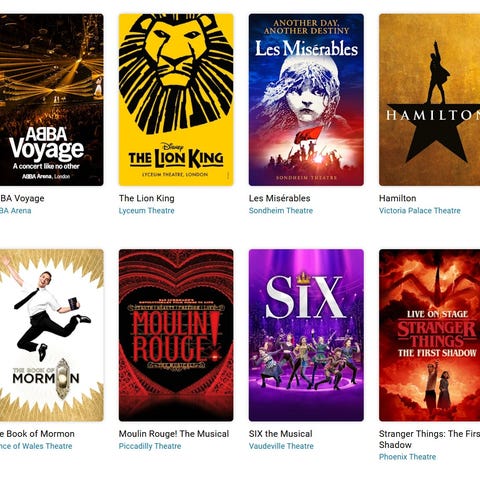The height and width of the screenshot is (480, 480).
Task: Click the Hamilton show title
Action: pos(398,198)
